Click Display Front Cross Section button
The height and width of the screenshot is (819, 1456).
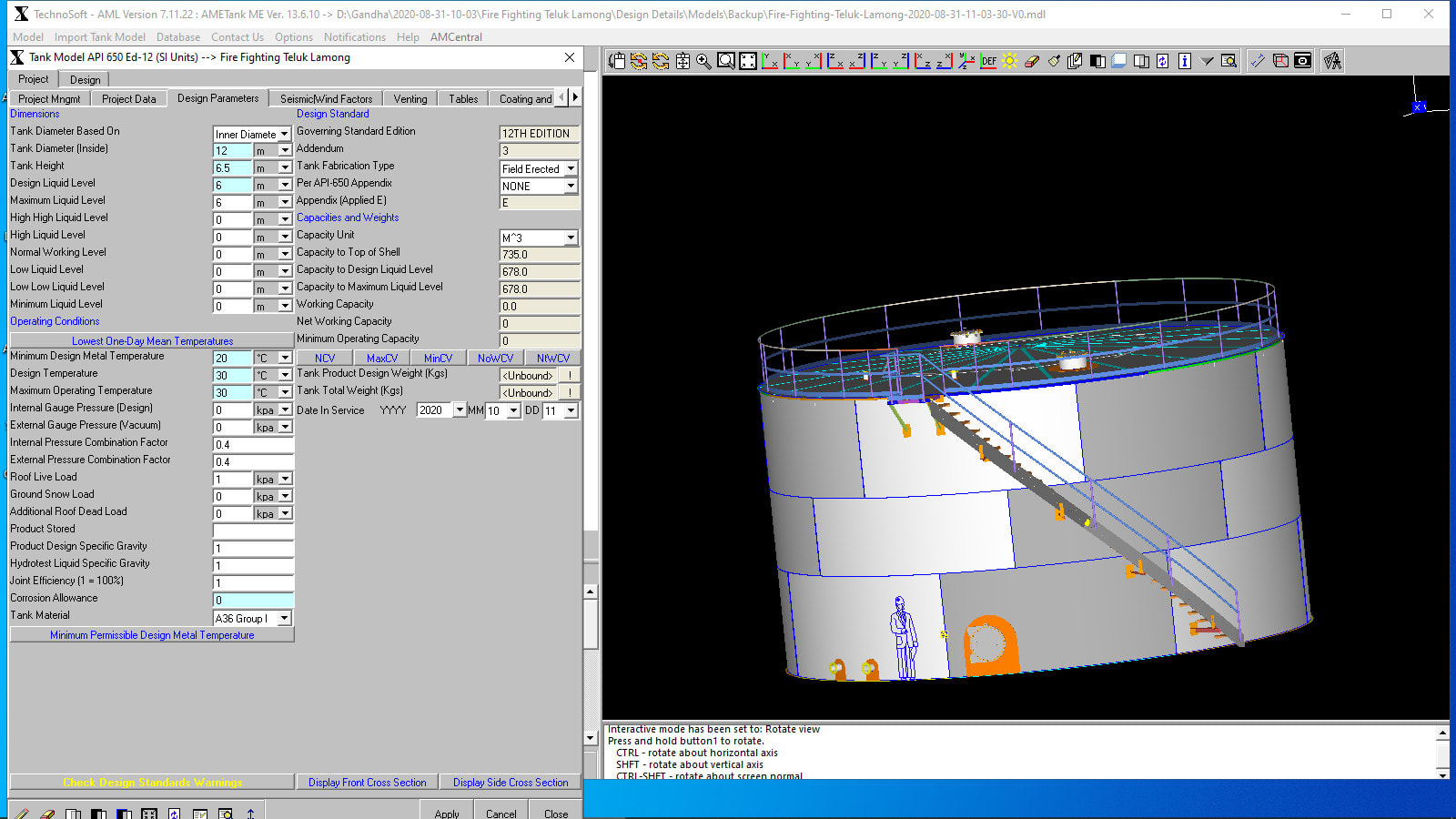(367, 783)
